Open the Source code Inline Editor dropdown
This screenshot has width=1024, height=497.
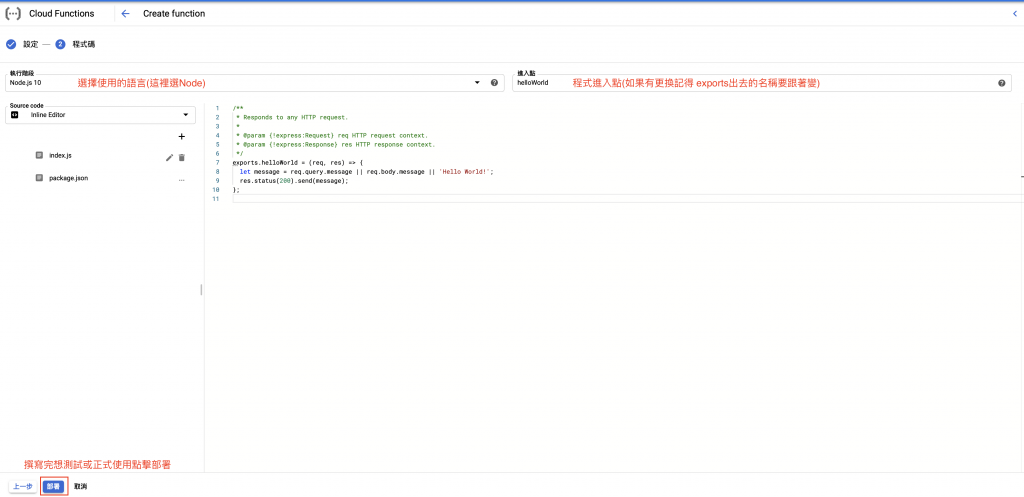pos(101,115)
